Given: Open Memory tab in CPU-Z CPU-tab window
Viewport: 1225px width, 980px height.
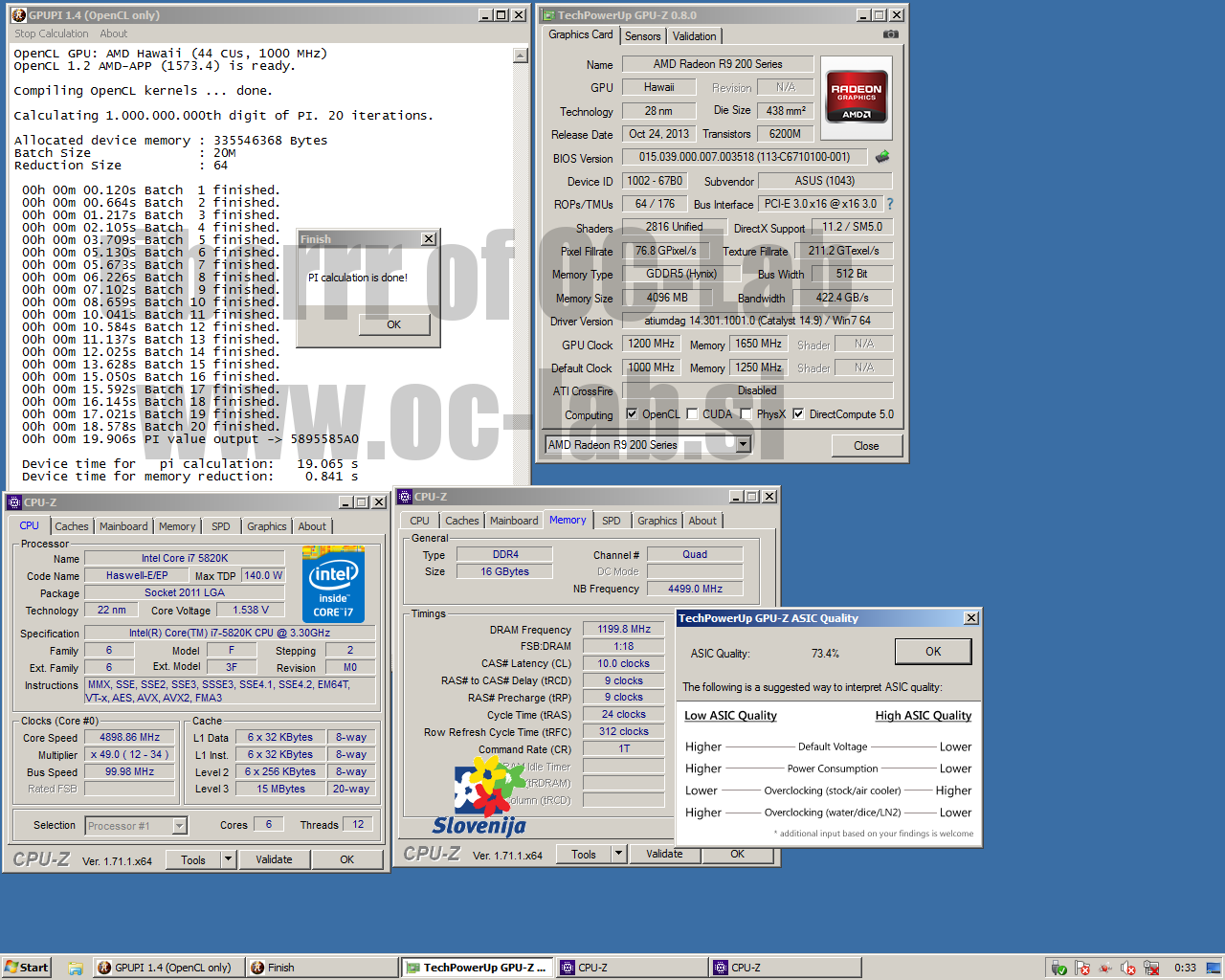Looking at the screenshot, I should tap(177, 526).
